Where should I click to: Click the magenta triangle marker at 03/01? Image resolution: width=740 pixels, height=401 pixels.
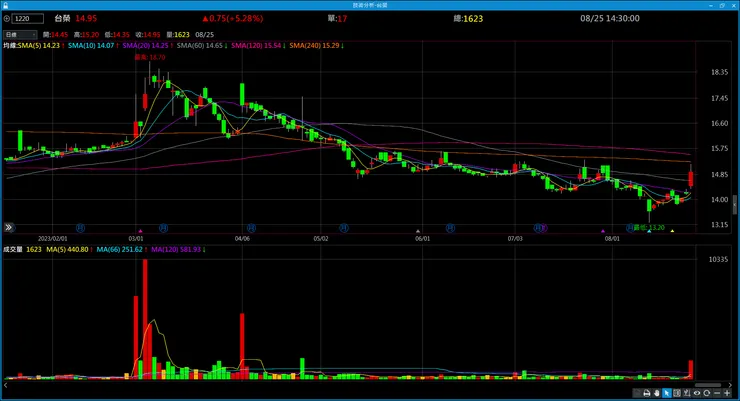point(140,231)
